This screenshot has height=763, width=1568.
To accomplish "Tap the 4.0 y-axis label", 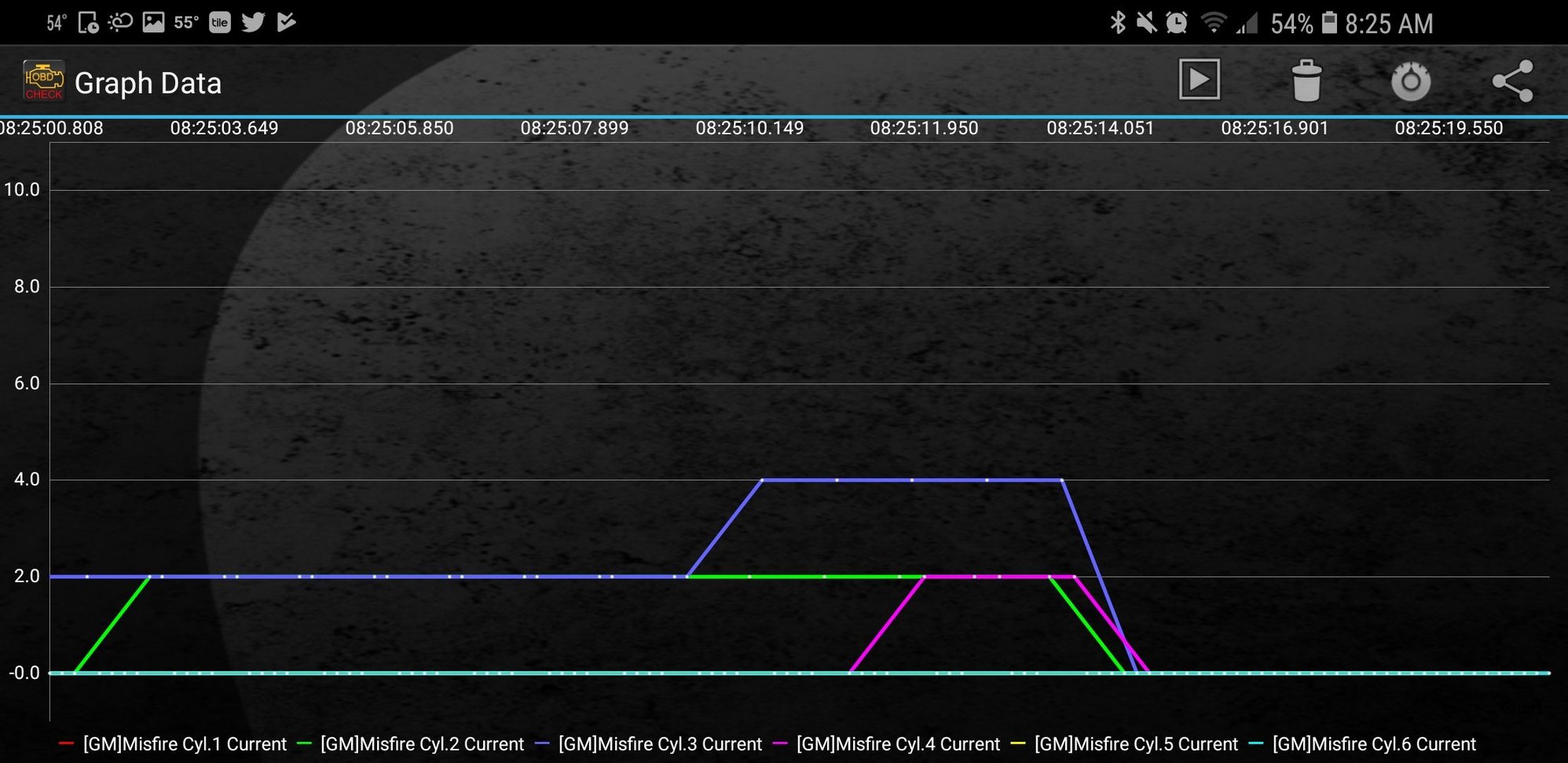I will point(27,479).
